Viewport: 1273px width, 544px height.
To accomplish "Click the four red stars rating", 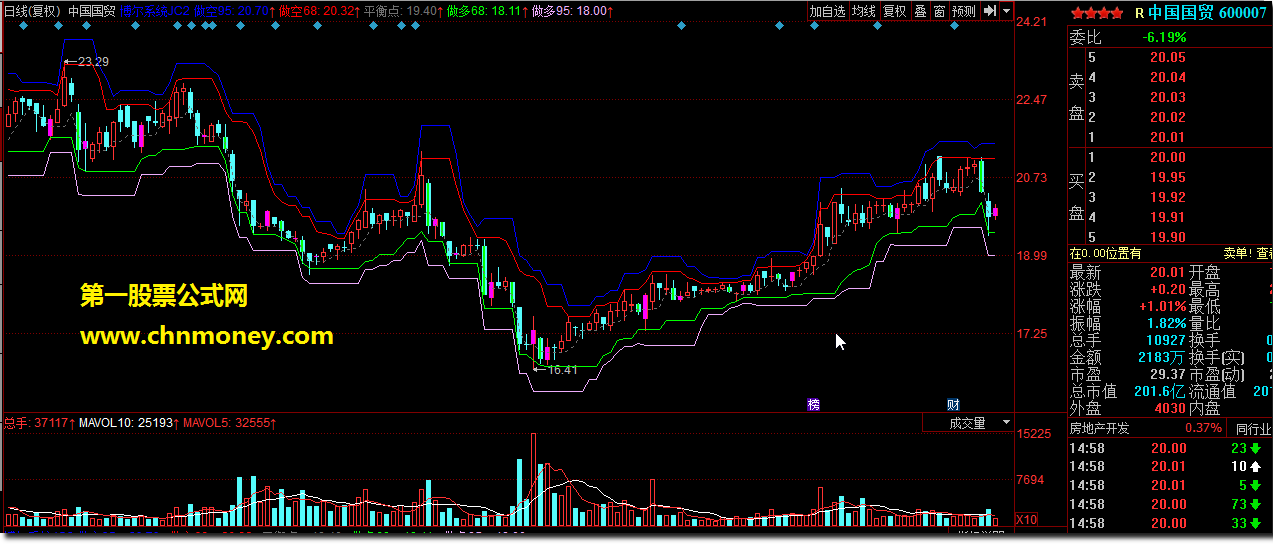I will (x=1097, y=13).
